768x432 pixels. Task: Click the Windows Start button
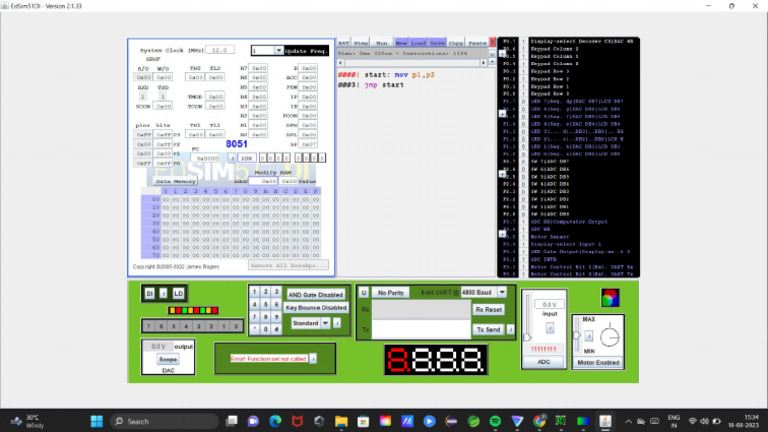pyautogui.click(x=98, y=421)
